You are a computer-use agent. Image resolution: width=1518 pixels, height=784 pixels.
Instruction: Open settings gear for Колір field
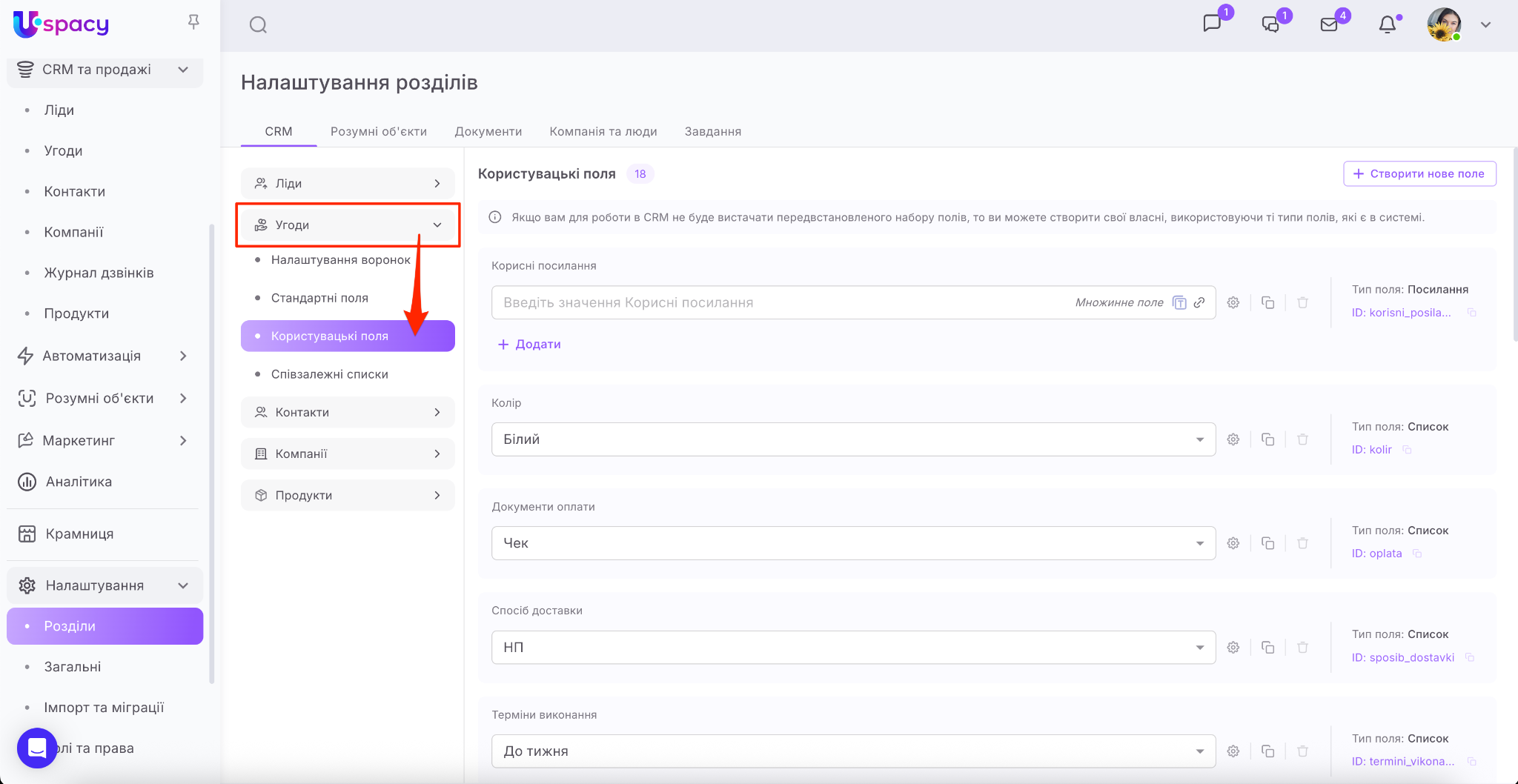(1233, 439)
